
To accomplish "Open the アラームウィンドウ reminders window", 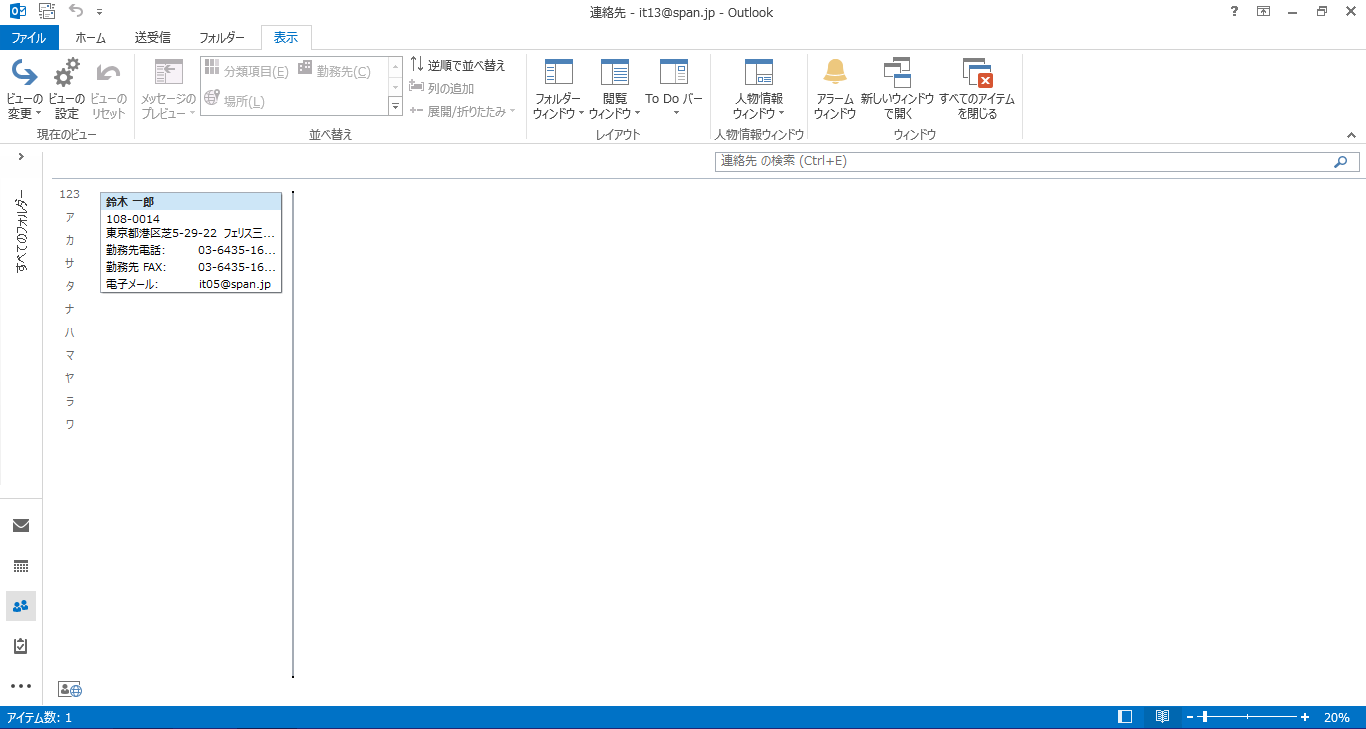I will click(834, 89).
